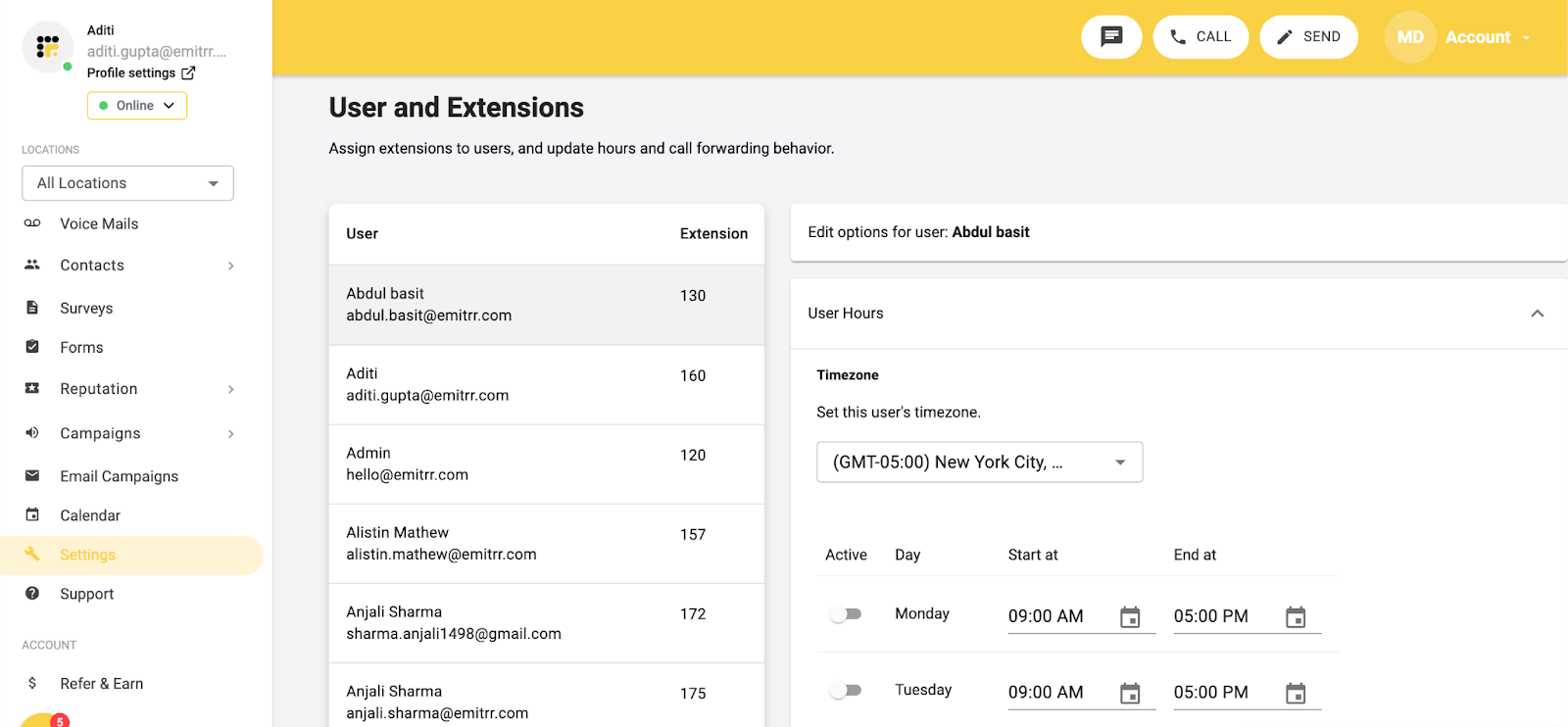Click the Contacts people icon
1568x727 pixels.
click(32, 265)
